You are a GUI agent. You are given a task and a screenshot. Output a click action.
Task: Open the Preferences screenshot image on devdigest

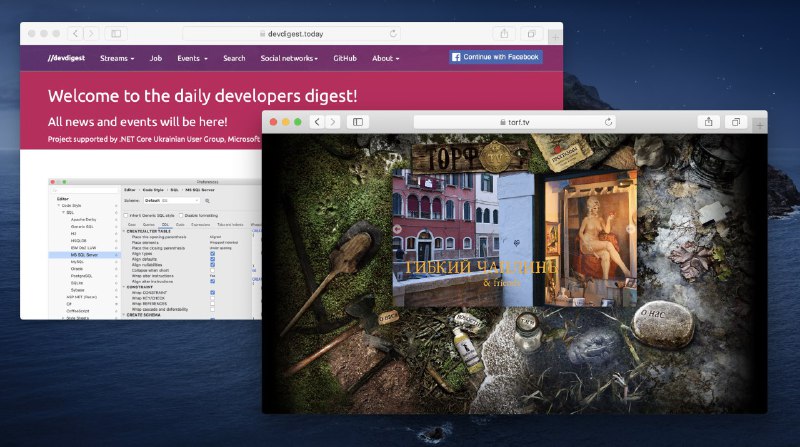tap(155, 249)
